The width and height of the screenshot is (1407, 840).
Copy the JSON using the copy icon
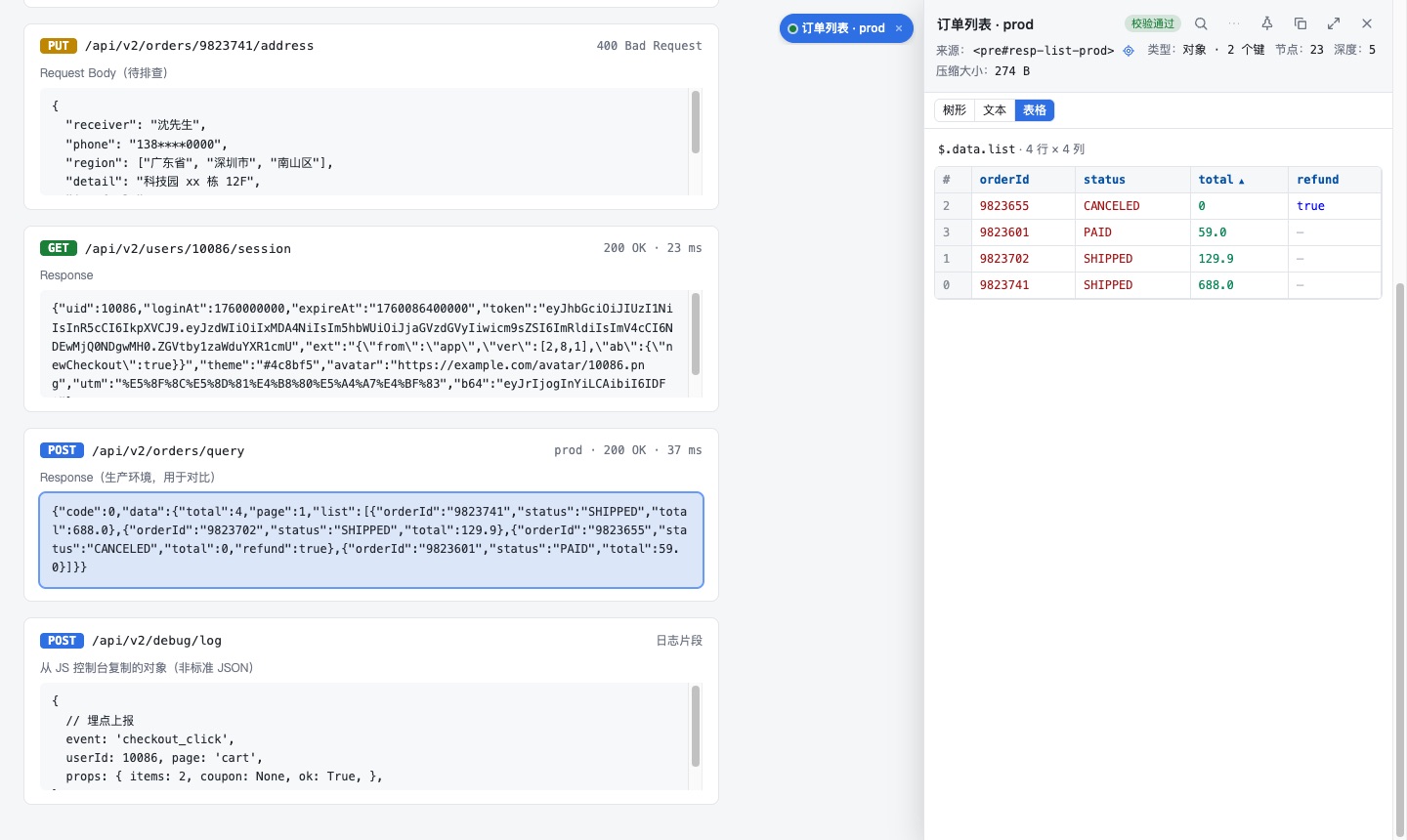pos(1300,23)
